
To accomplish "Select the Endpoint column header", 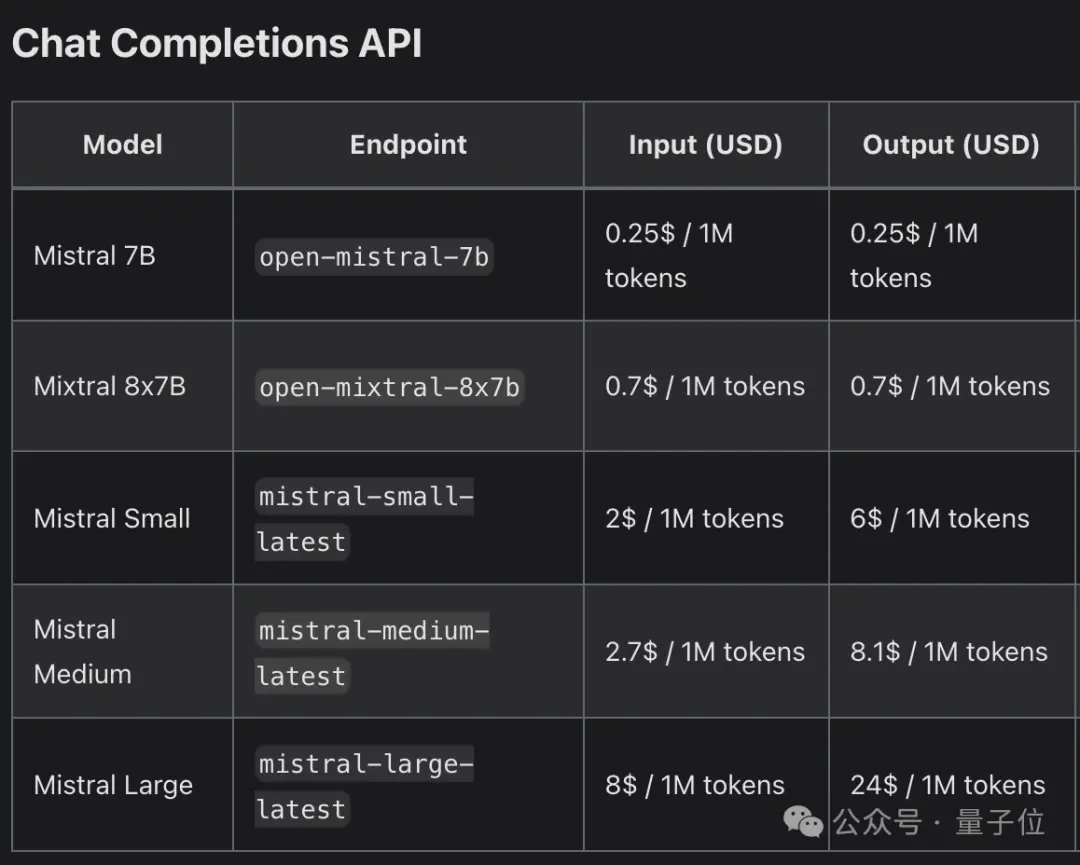I will 408,145.
